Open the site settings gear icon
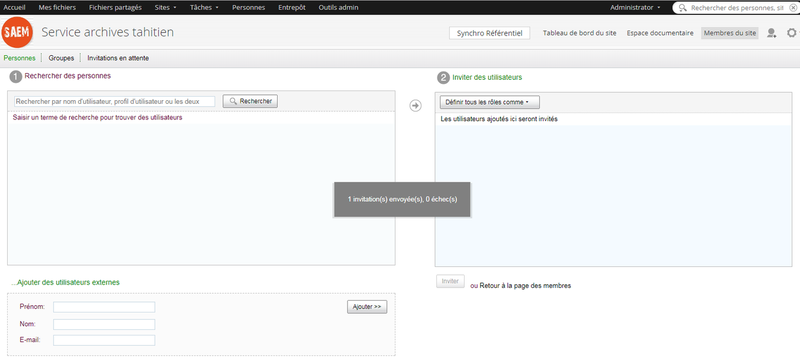800x360 pixels. (x=792, y=33)
